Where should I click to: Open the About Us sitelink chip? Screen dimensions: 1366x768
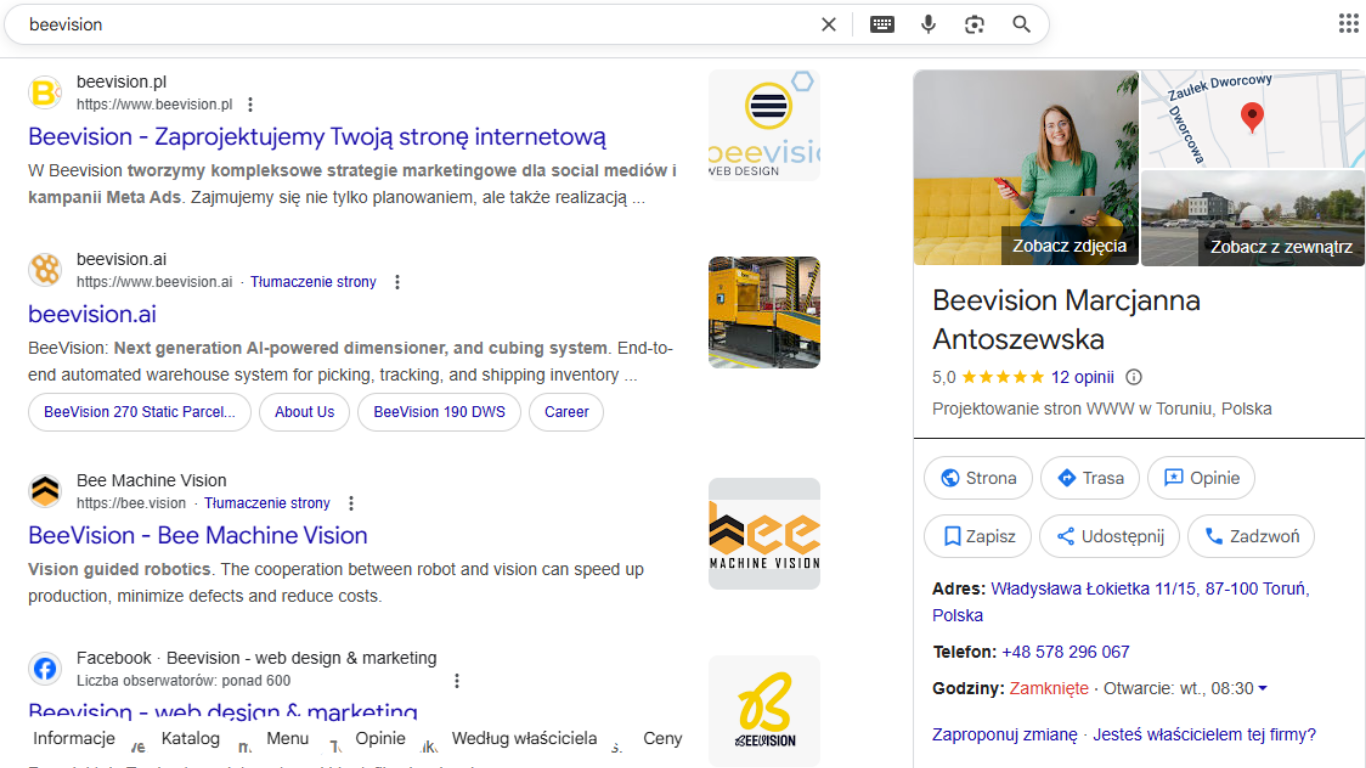[305, 412]
